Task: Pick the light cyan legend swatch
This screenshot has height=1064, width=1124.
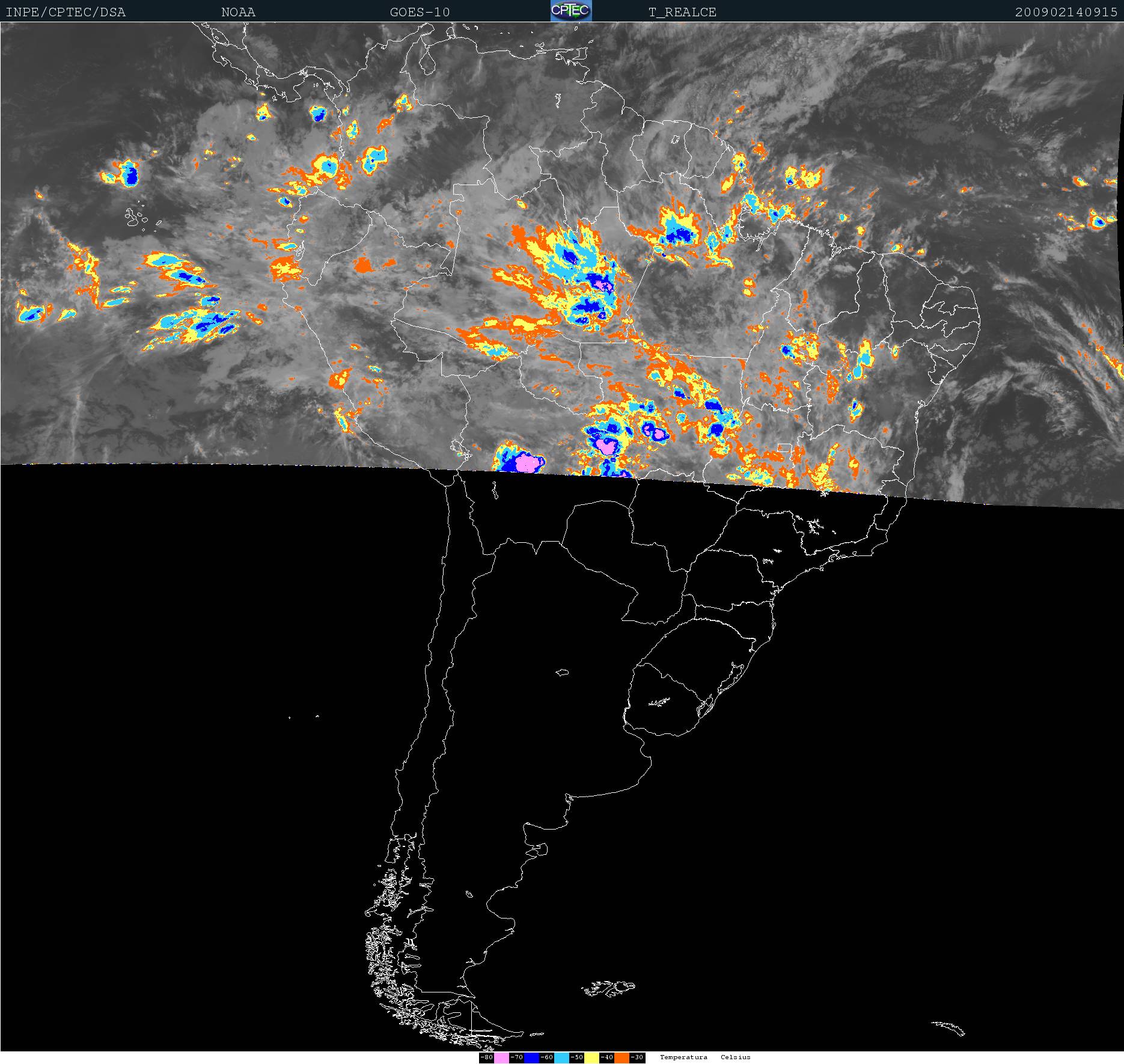Action: tap(561, 1057)
